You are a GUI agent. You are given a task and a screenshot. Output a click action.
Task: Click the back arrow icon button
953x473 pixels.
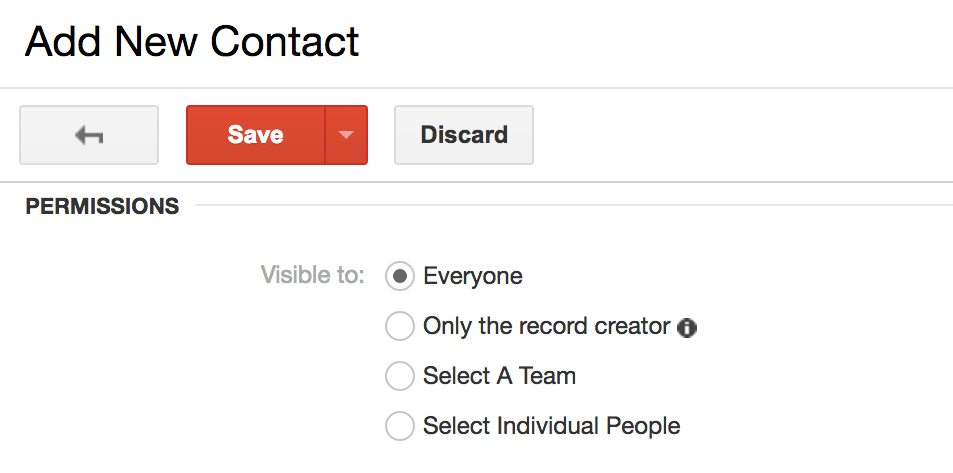(x=89, y=135)
